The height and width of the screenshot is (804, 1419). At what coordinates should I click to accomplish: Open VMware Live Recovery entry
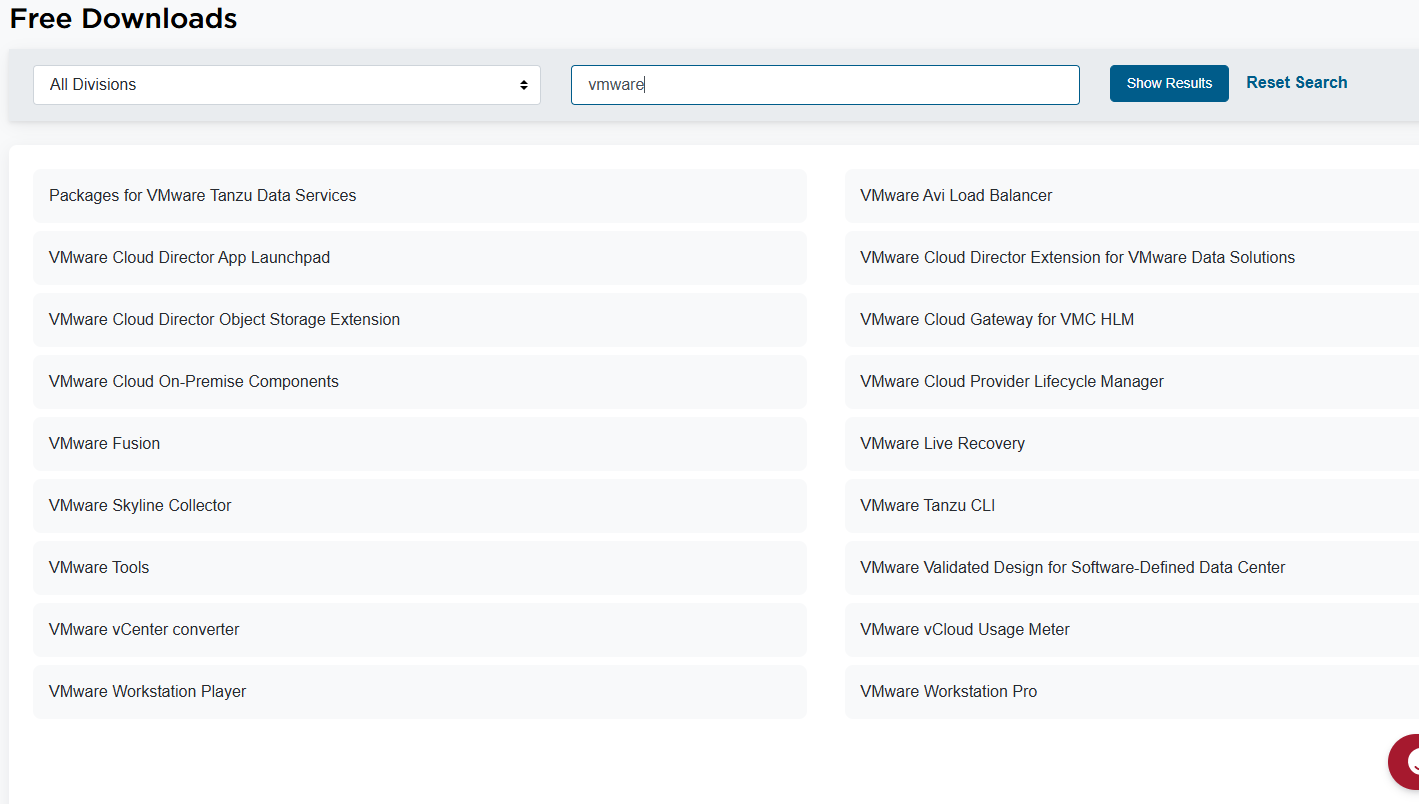(x=1132, y=444)
